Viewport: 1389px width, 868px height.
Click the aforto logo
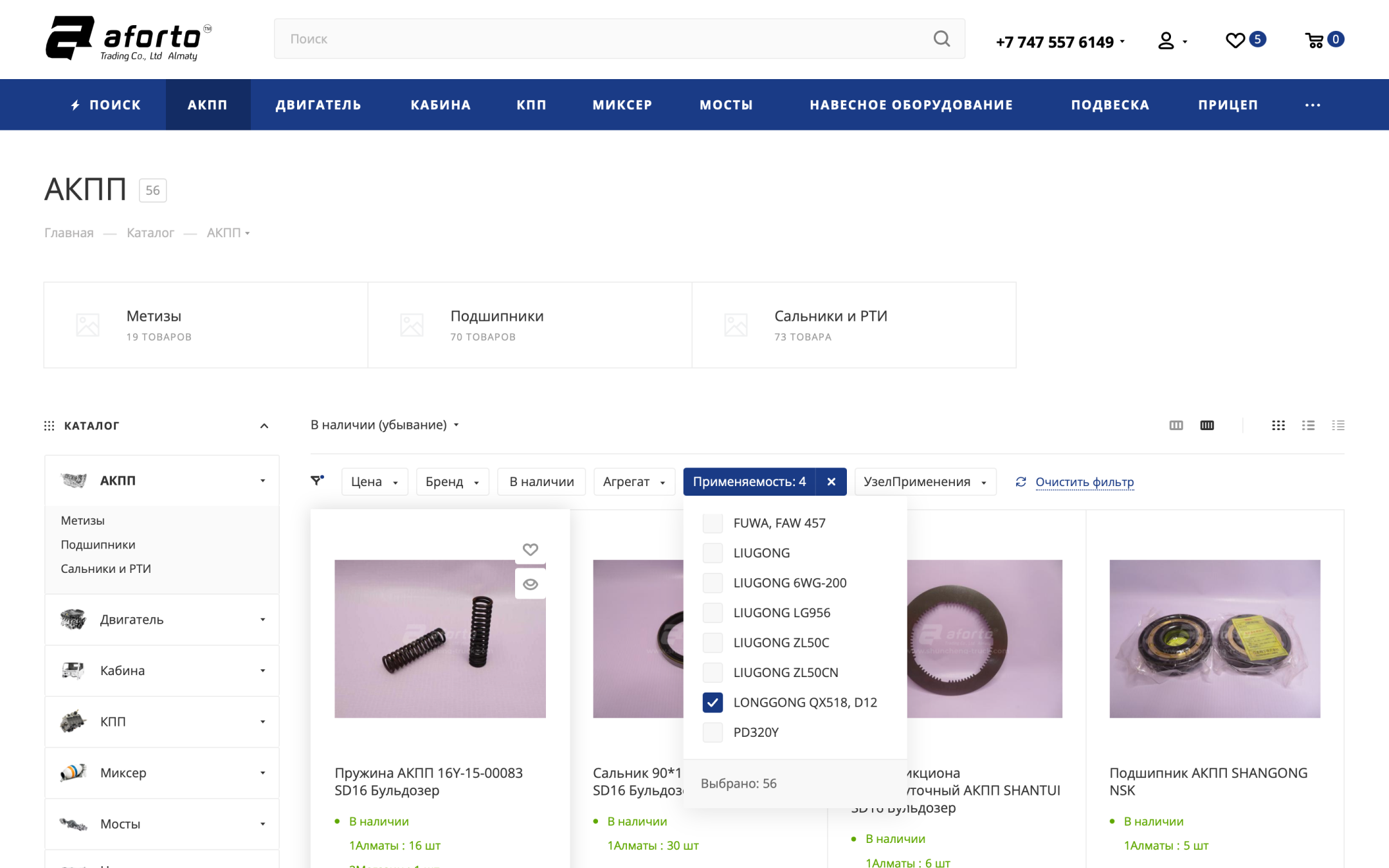[x=129, y=39]
